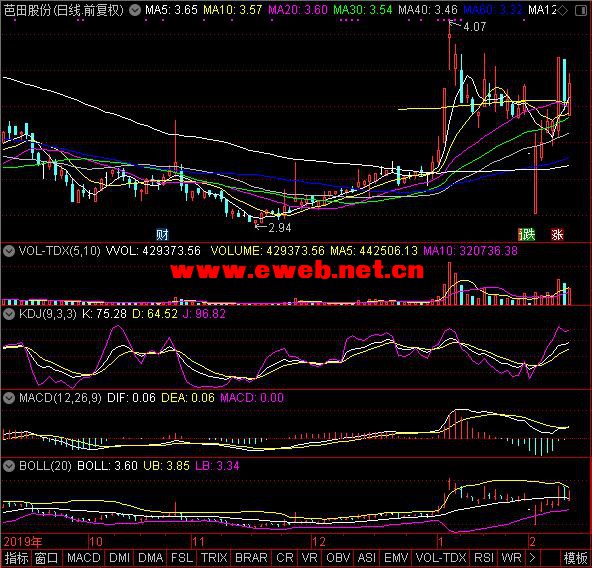This screenshot has width=592, height=568.
Task: Click the UB: 3.85 upper band value
Action: [x=166, y=466]
